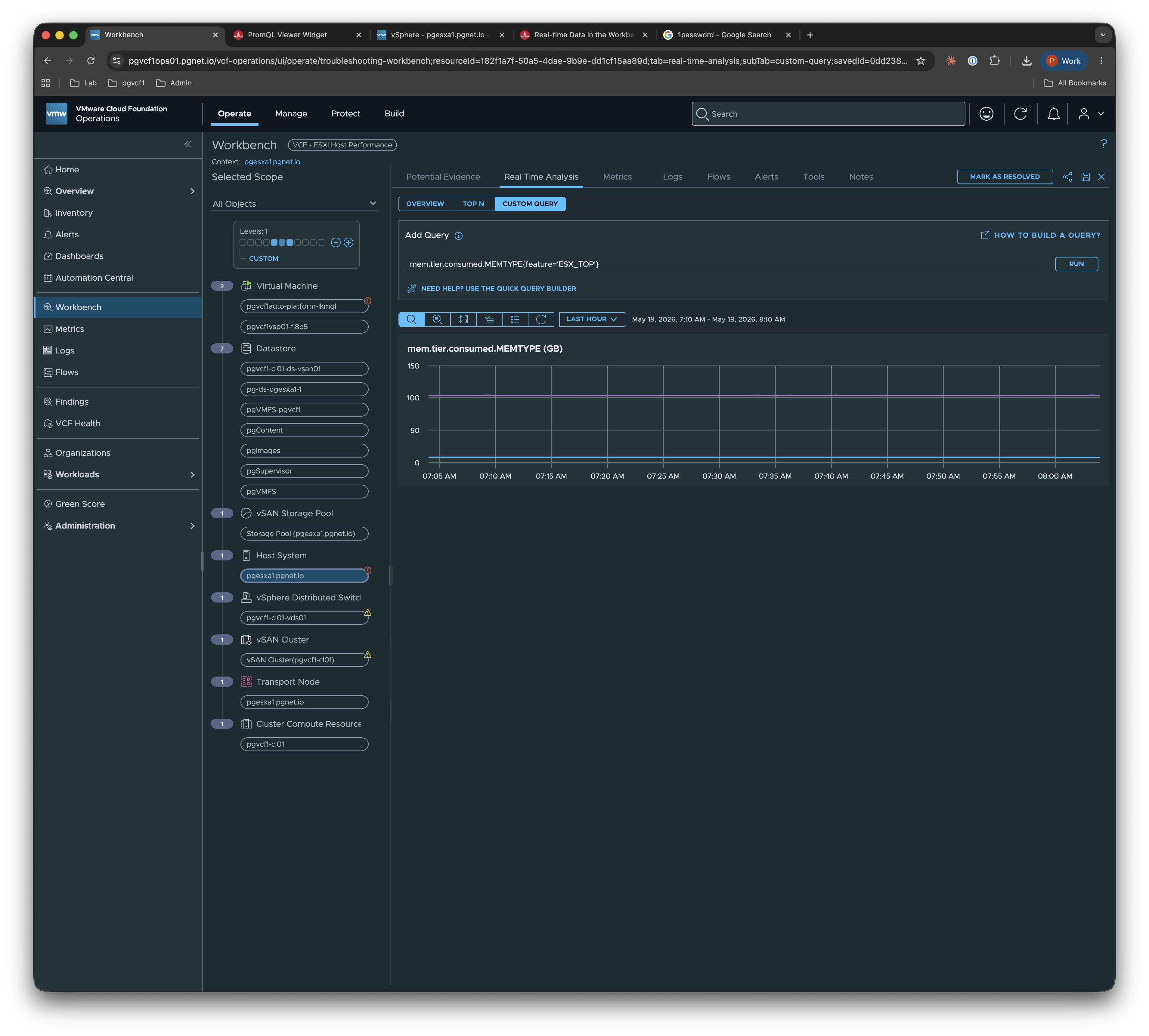Open the user account menu in the header

coord(1091,114)
